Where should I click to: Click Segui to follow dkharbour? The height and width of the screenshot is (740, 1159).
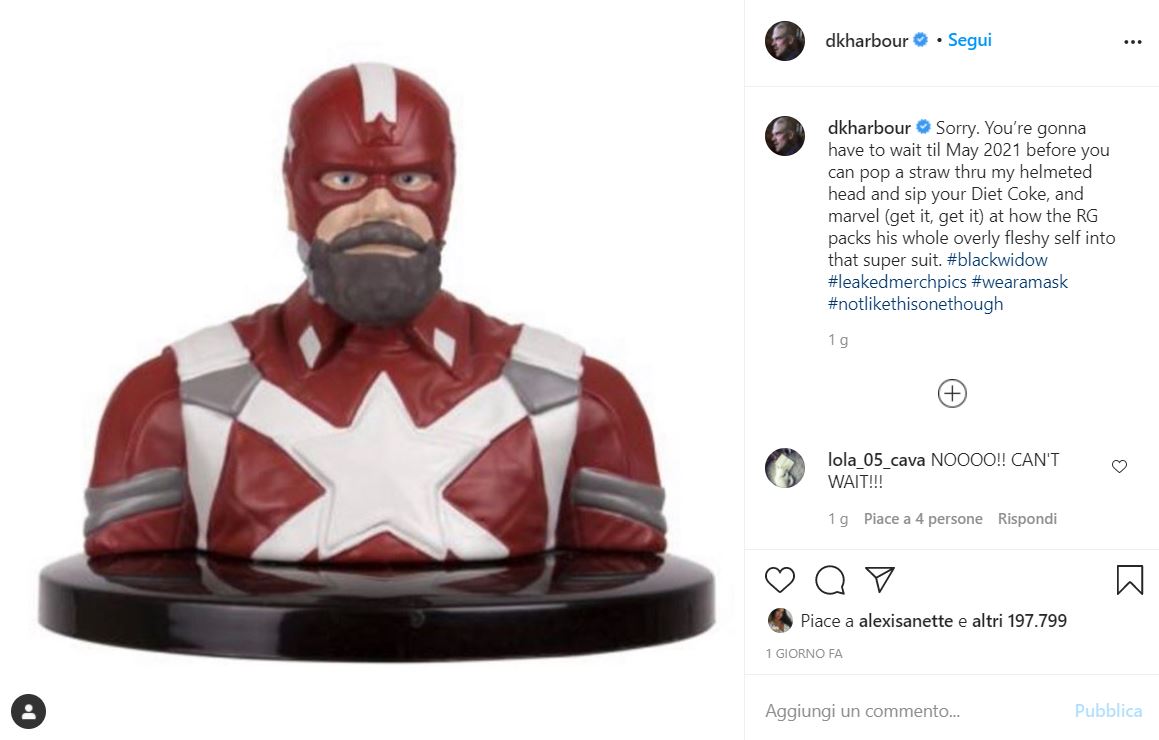[x=970, y=40]
